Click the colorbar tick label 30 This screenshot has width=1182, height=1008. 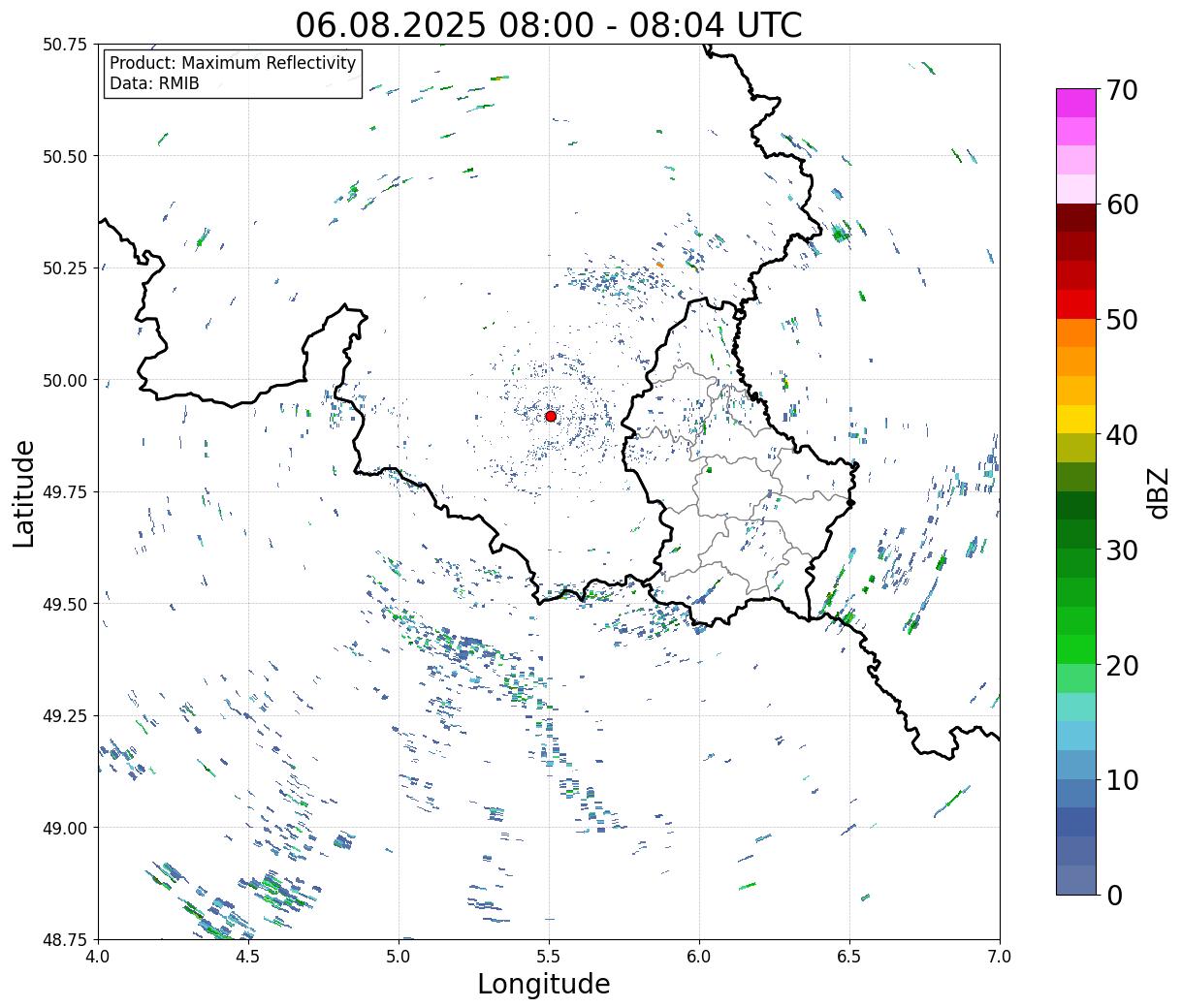(1122, 550)
